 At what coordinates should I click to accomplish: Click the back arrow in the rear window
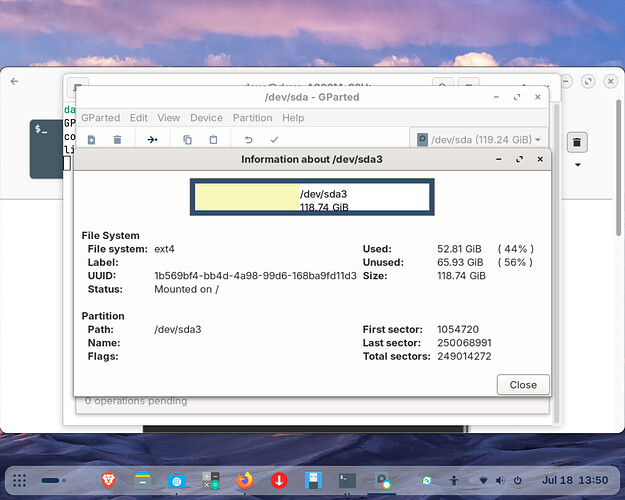pyautogui.click(x=14, y=81)
